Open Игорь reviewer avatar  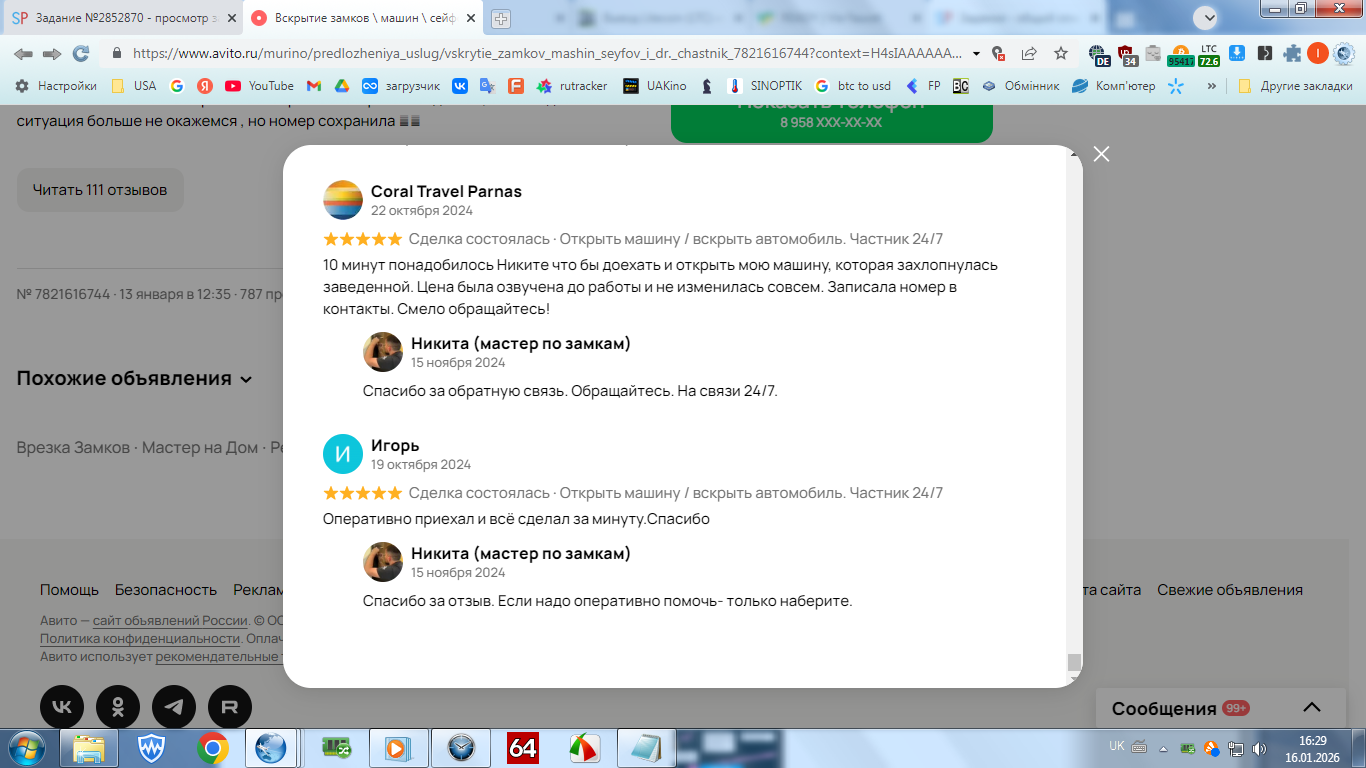pos(343,454)
